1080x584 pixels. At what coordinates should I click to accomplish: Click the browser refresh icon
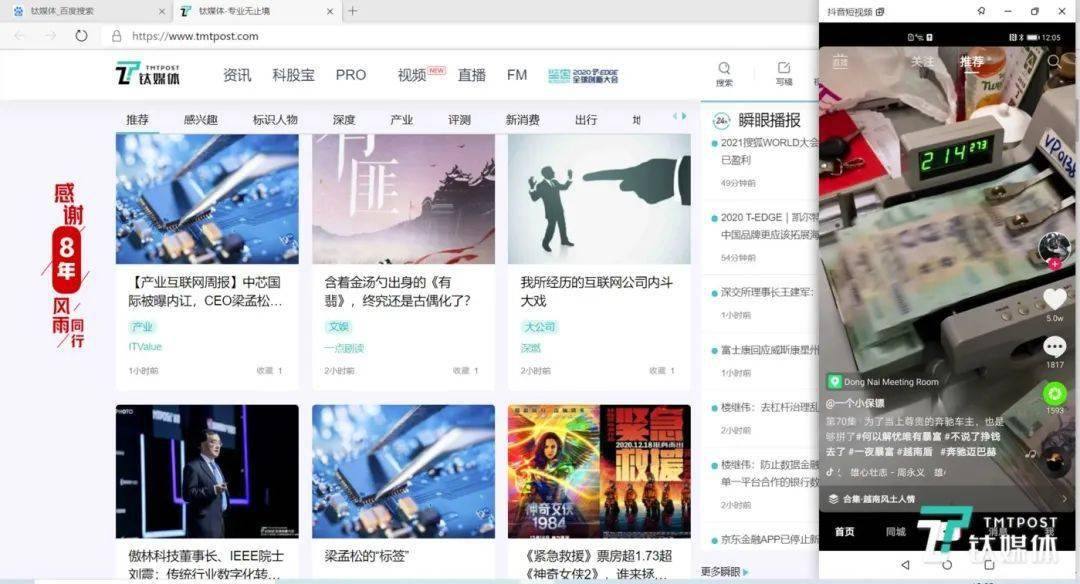tap(81, 35)
